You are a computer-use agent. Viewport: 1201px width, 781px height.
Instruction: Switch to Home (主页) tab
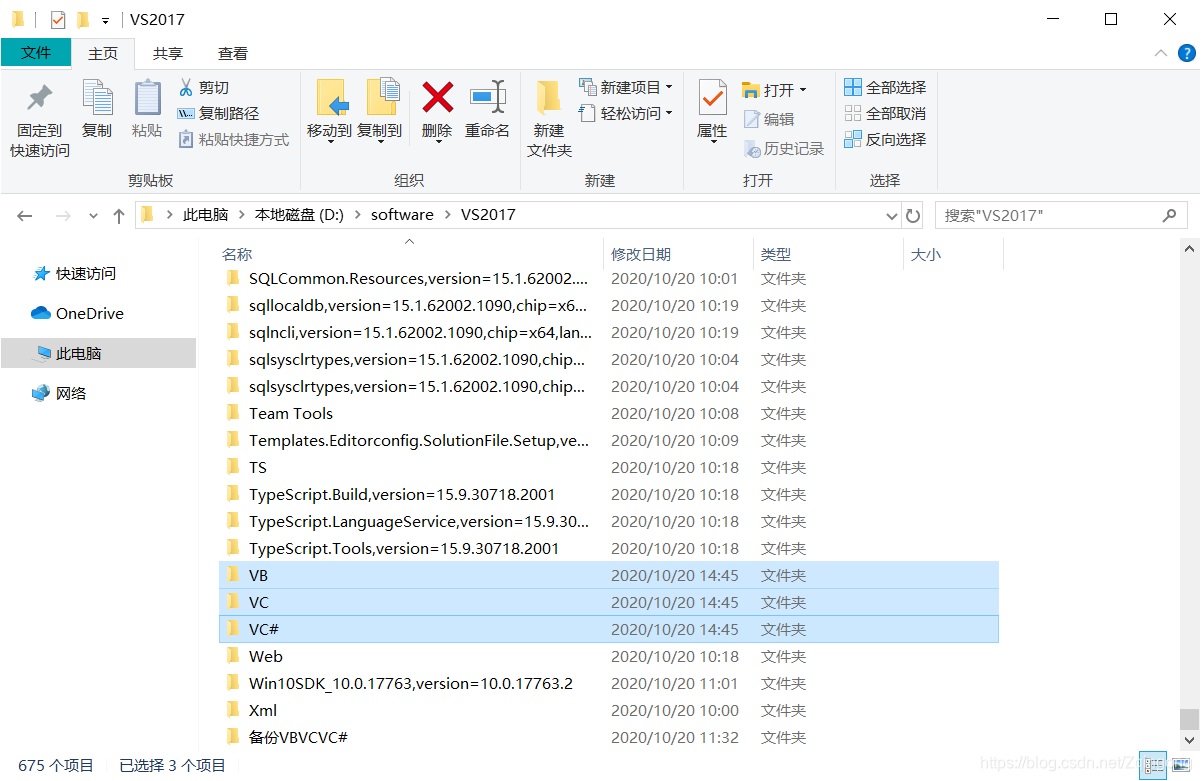(x=103, y=53)
